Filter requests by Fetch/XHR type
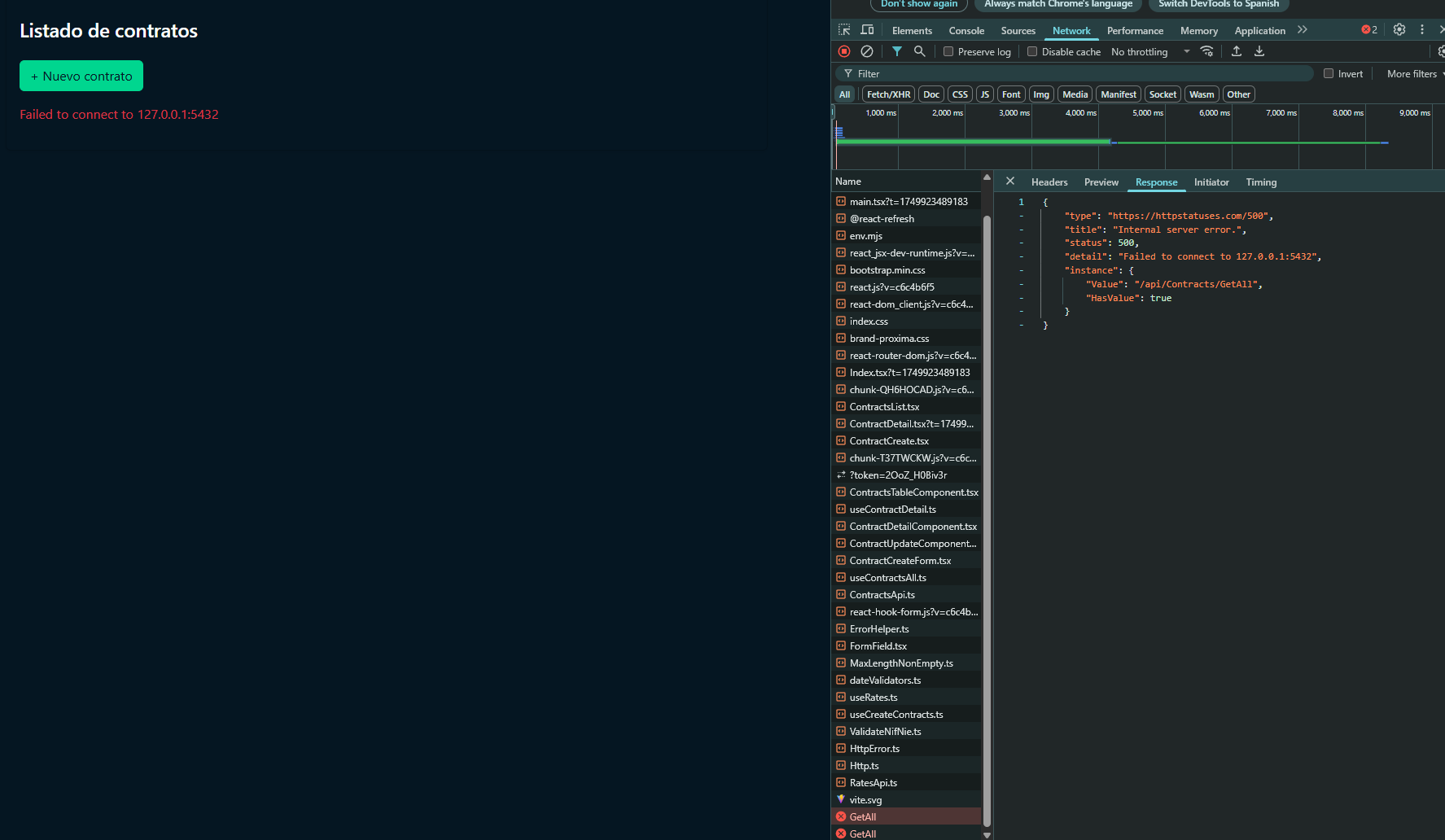 click(x=888, y=94)
